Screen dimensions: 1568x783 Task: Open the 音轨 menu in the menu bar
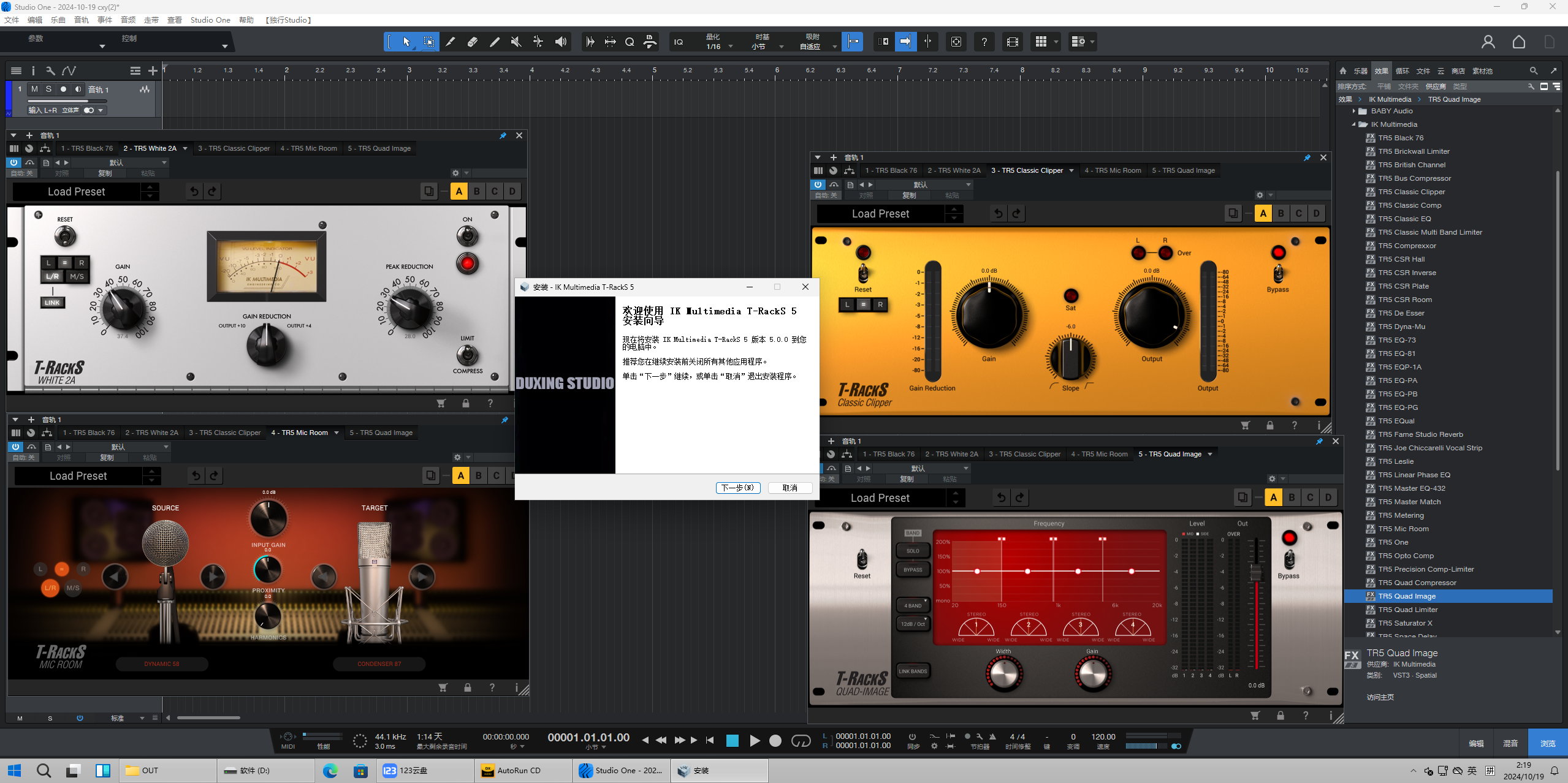(x=81, y=20)
